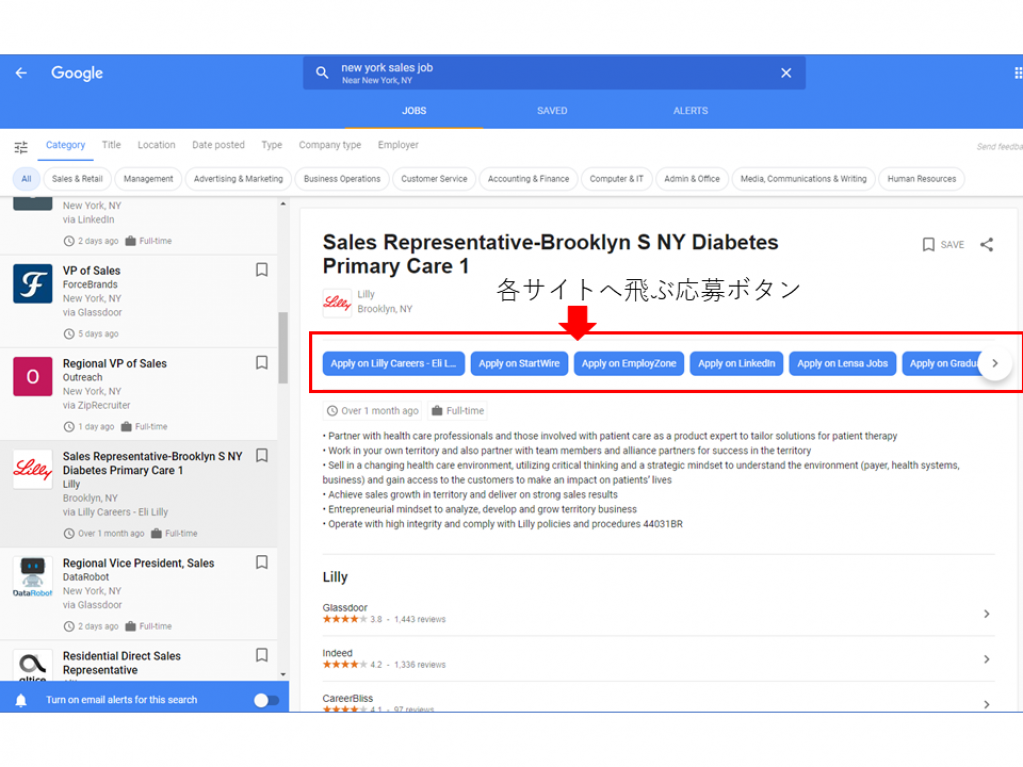Click the Send feedback link
The width and height of the screenshot is (1023, 767).
tap(1000, 147)
